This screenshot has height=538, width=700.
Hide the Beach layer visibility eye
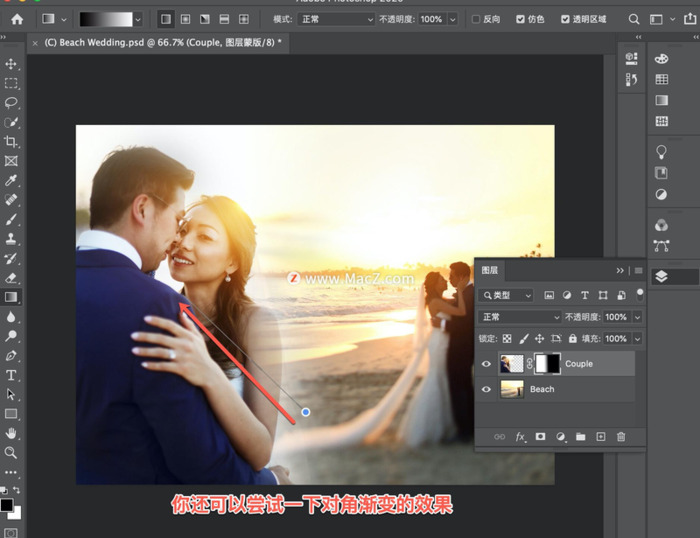tap(486, 389)
